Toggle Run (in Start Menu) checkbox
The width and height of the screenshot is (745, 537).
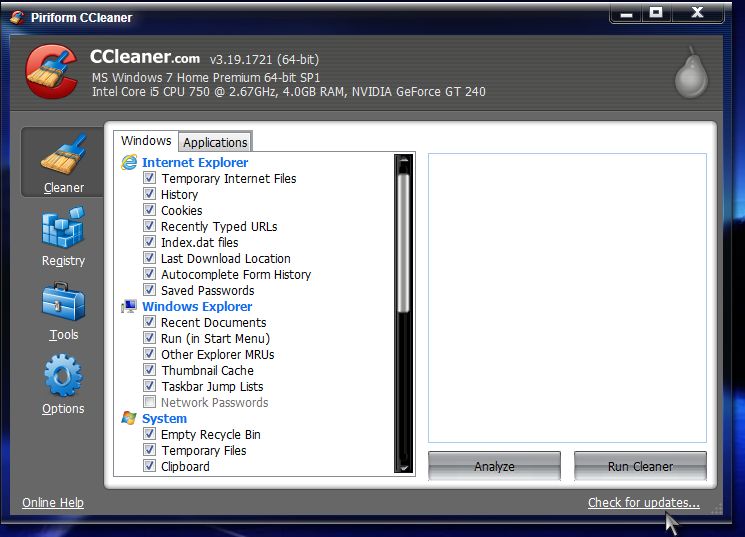pos(149,338)
